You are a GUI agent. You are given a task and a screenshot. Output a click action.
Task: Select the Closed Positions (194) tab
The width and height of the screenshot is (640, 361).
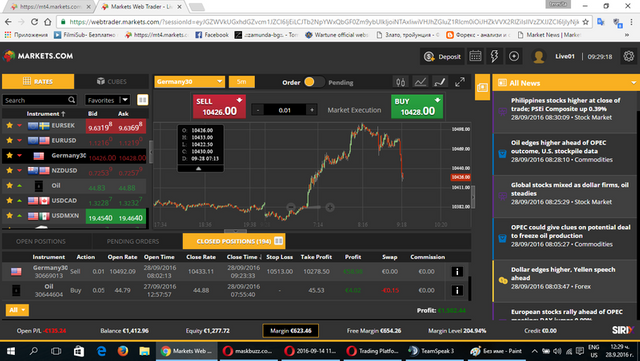[x=234, y=241]
